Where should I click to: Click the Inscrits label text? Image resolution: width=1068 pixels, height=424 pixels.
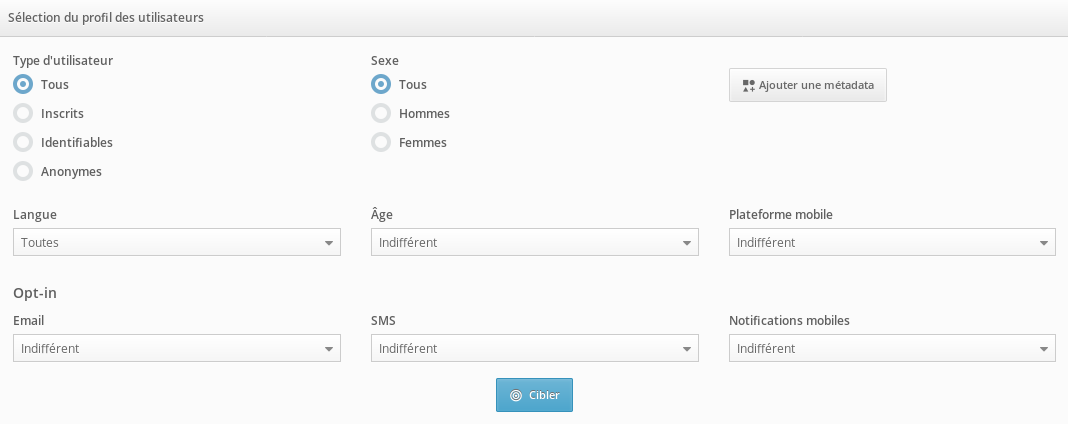click(x=62, y=114)
